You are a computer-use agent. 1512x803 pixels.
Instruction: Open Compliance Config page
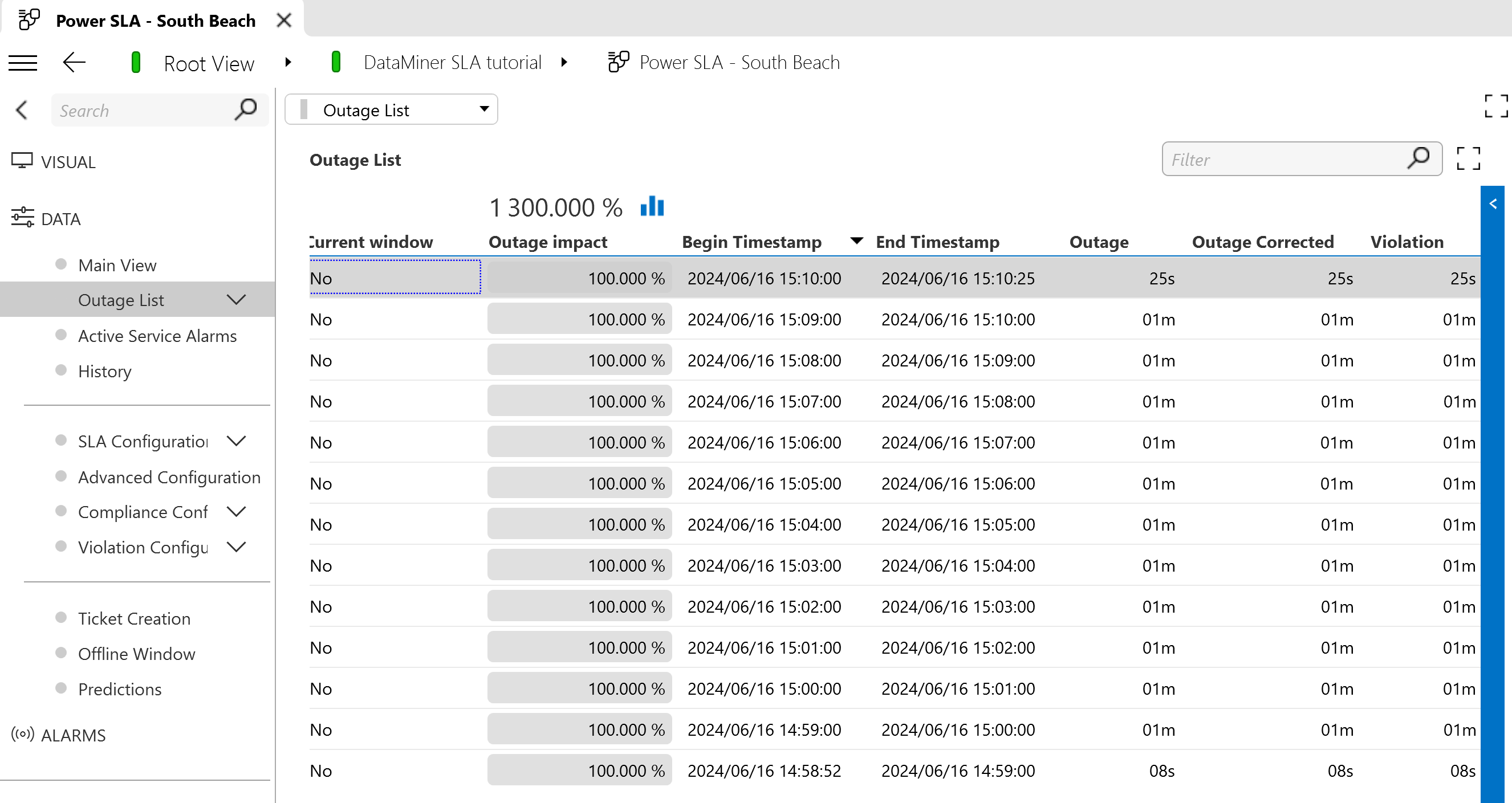(143, 512)
